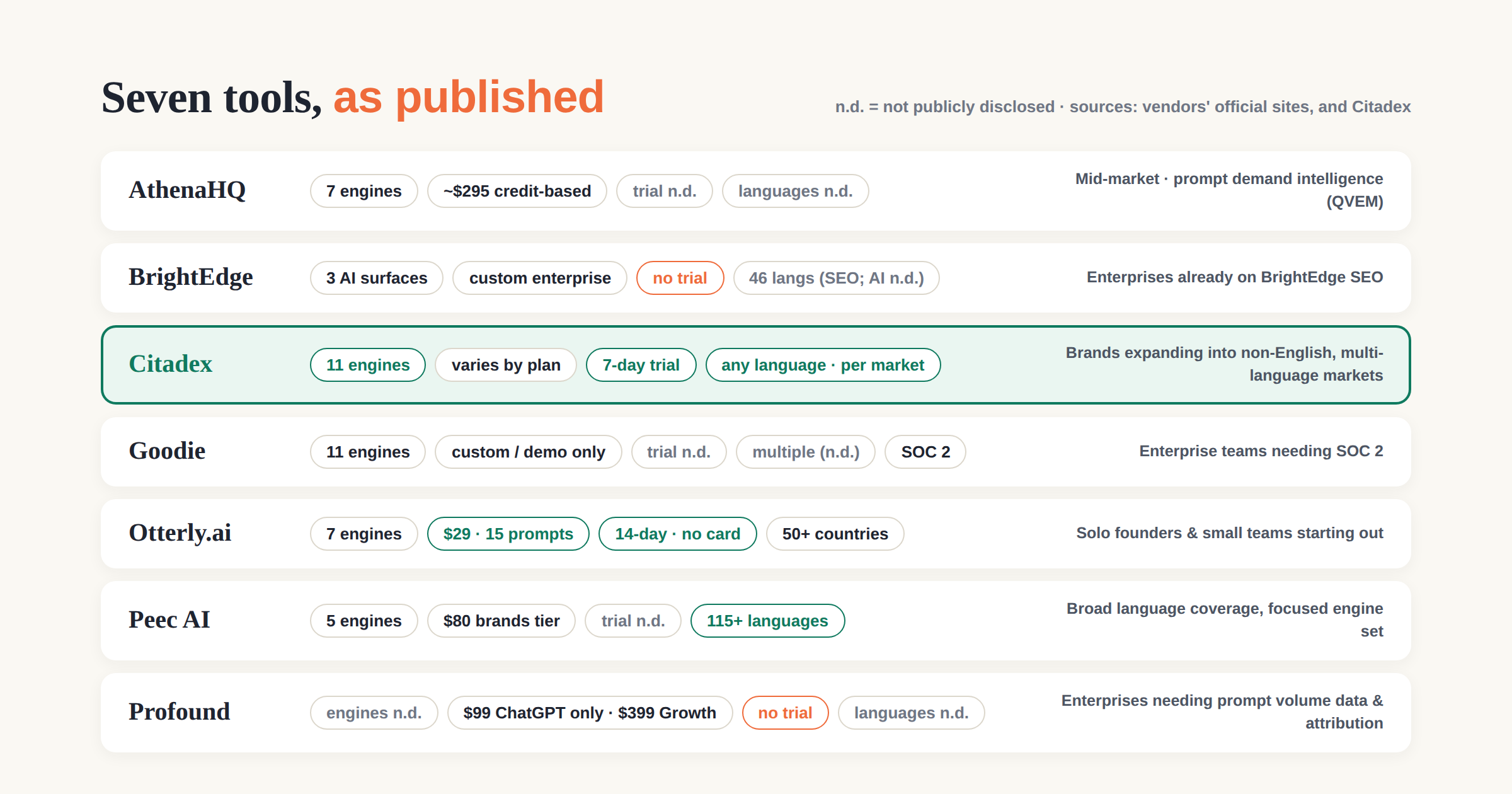
Task: Click the "$80 brands tier" pill
Action: (x=501, y=621)
